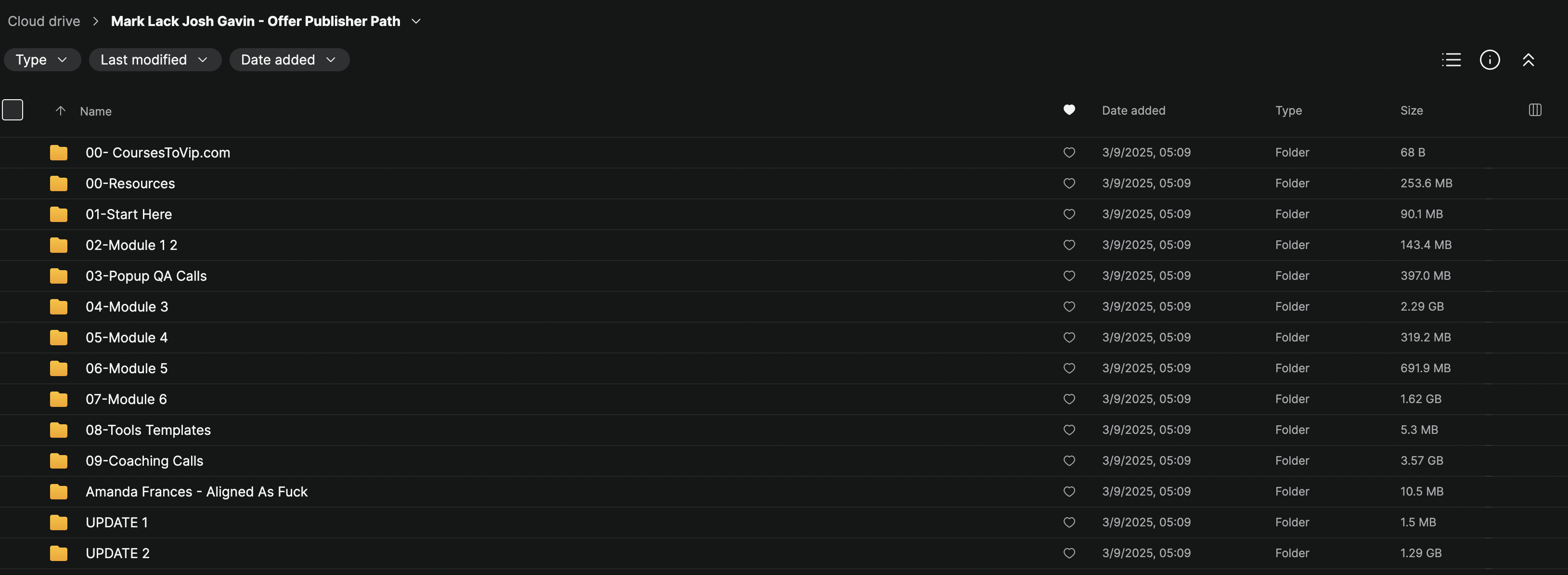
Task: Click the UPDATE 2 folder icon
Action: click(x=58, y=554)
